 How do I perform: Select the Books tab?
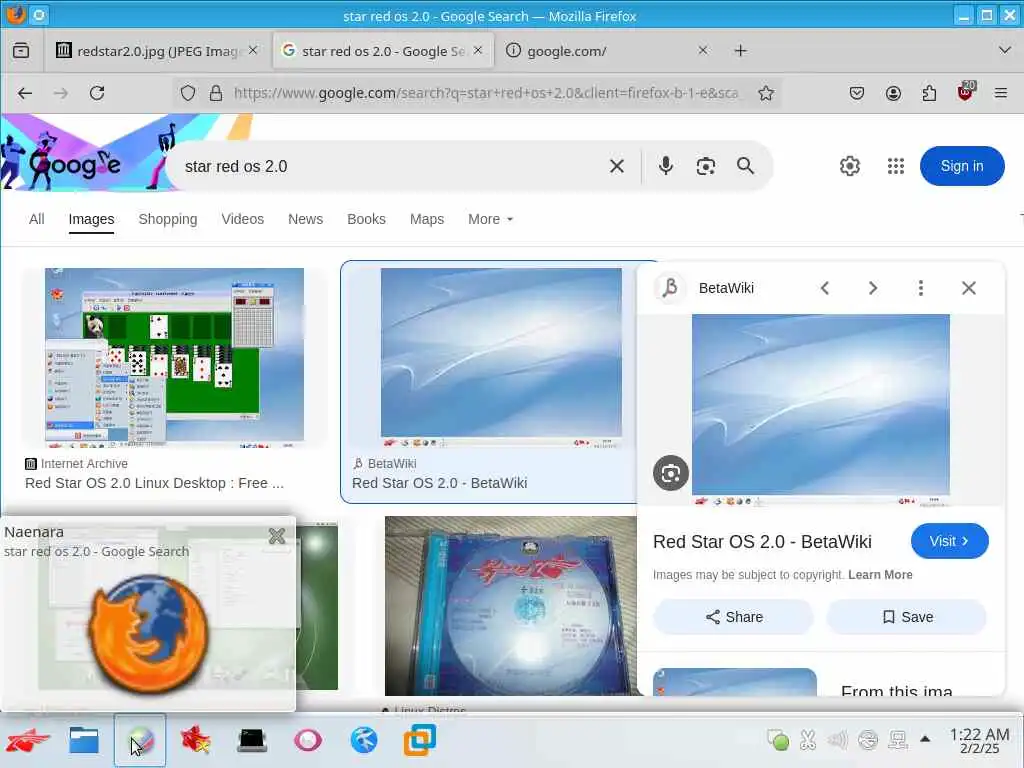[x=366, y=219]
